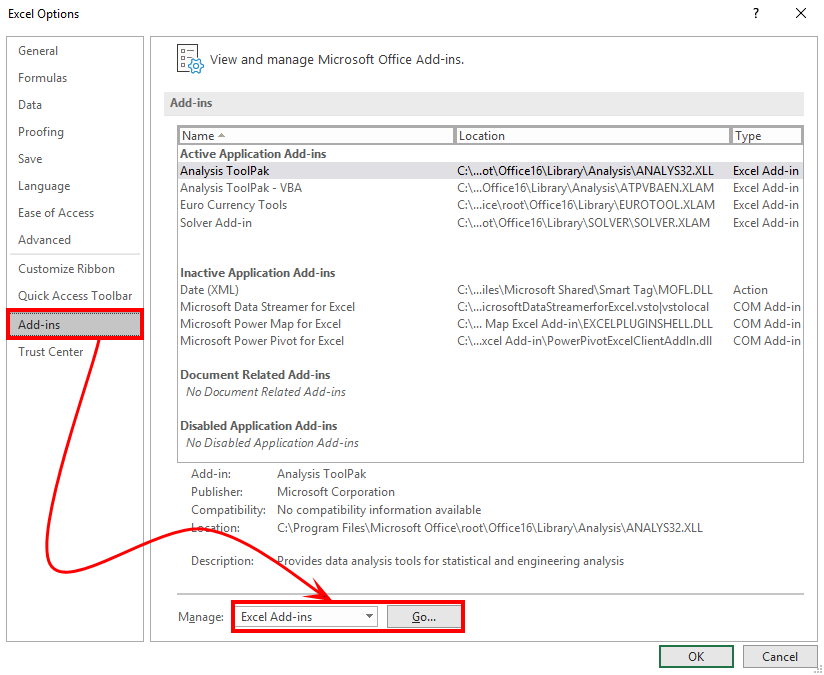Select Microsoft Power Pivot for Excel
Viewport: 824px width, 675px height.
[x=262, y=341]
